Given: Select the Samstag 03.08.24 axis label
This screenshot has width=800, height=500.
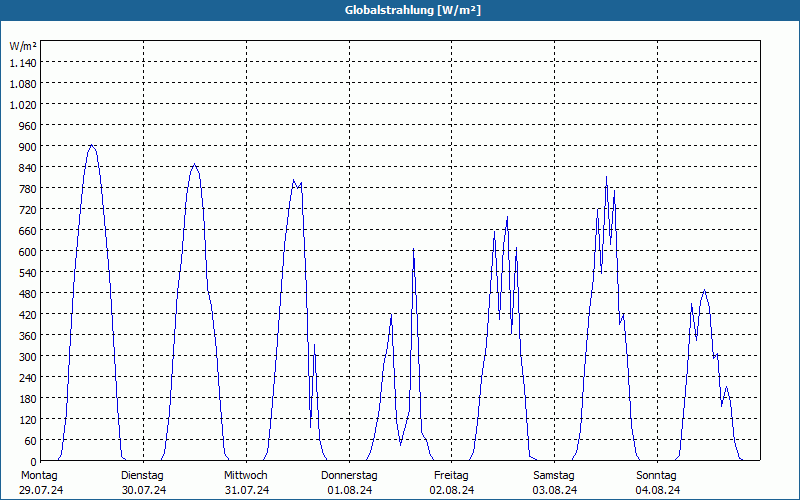Looking at the screenshot, I should point(555,483).
